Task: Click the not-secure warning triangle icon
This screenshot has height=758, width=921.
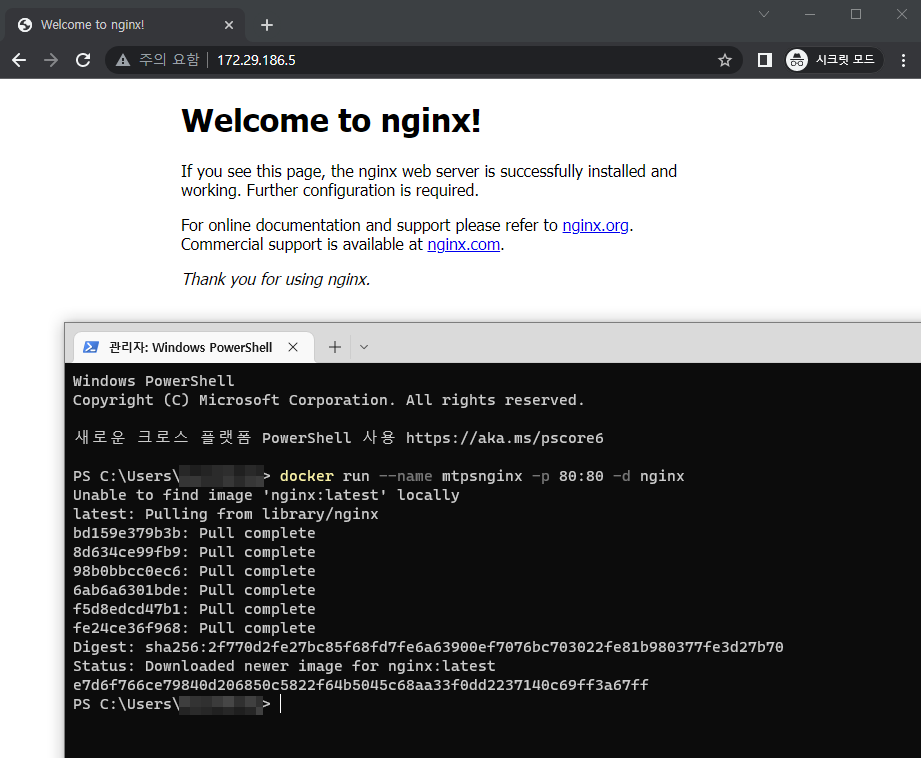Action: coord(123,60)
